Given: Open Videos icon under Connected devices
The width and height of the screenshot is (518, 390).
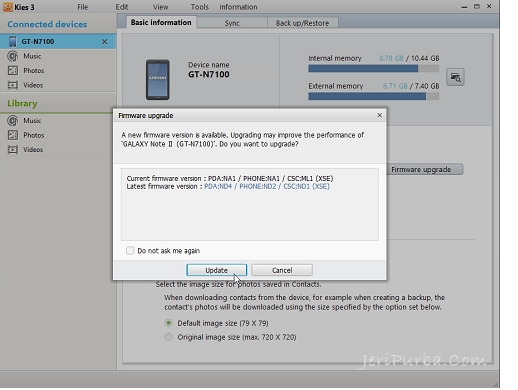Looking at the screenshot, I should 13,85.
